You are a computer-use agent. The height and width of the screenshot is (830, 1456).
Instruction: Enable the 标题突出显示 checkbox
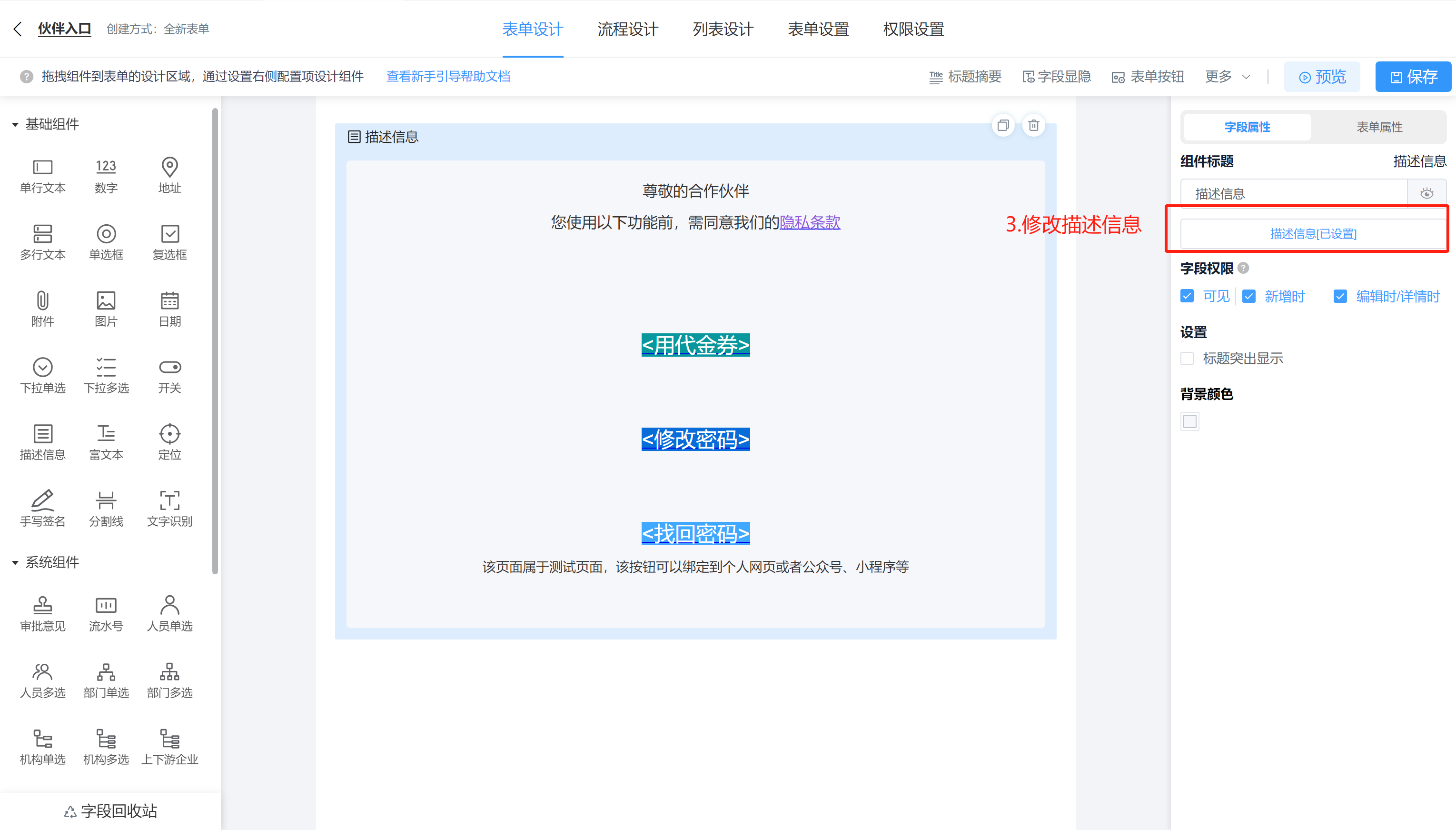(1187, 359)
